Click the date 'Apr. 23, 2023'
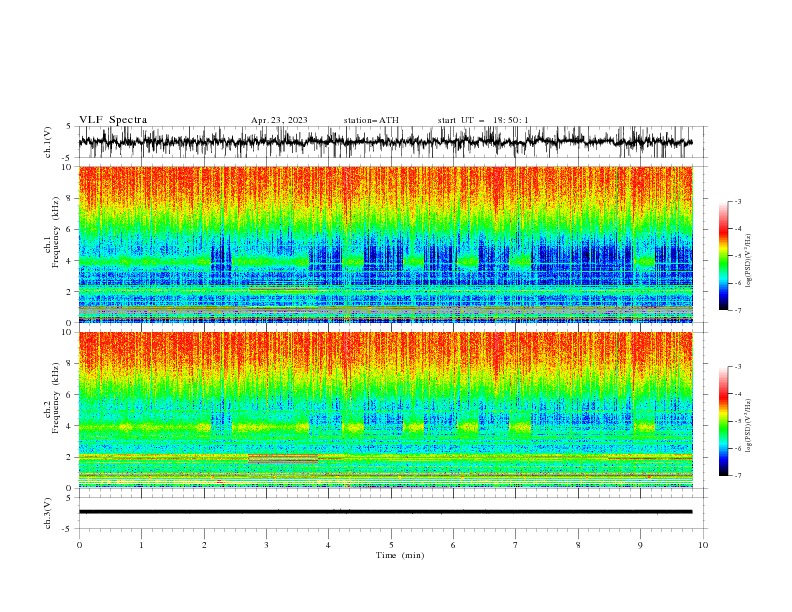The width and height of the screenshot is (792, 612). click(279, 120)
